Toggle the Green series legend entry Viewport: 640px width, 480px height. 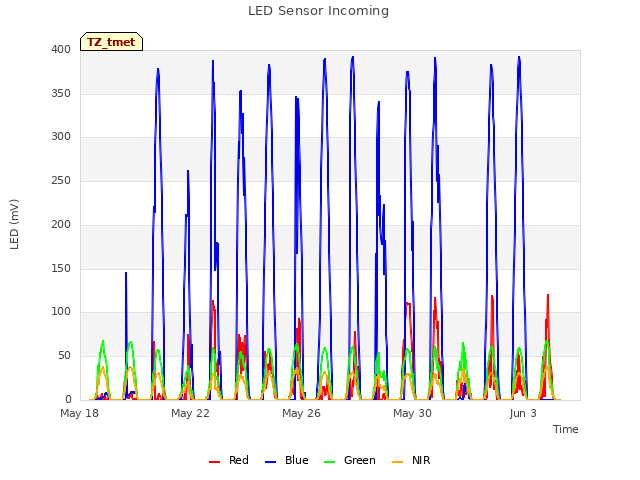(349, 460)
